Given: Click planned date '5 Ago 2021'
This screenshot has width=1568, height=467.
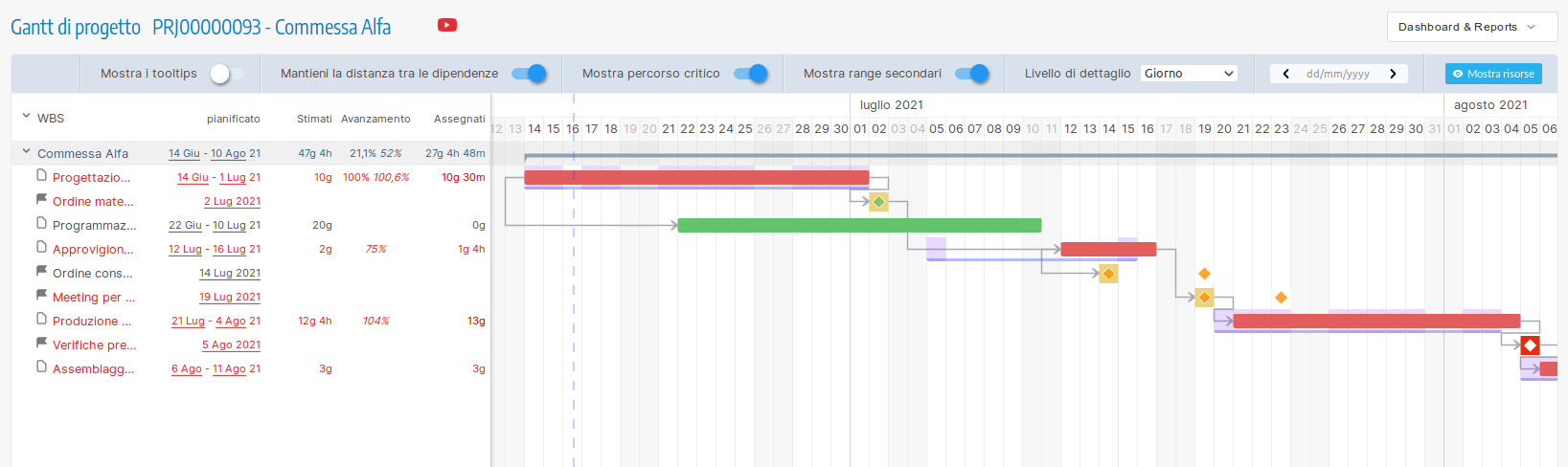Looking at the screenshot, I should pos(231,345).
